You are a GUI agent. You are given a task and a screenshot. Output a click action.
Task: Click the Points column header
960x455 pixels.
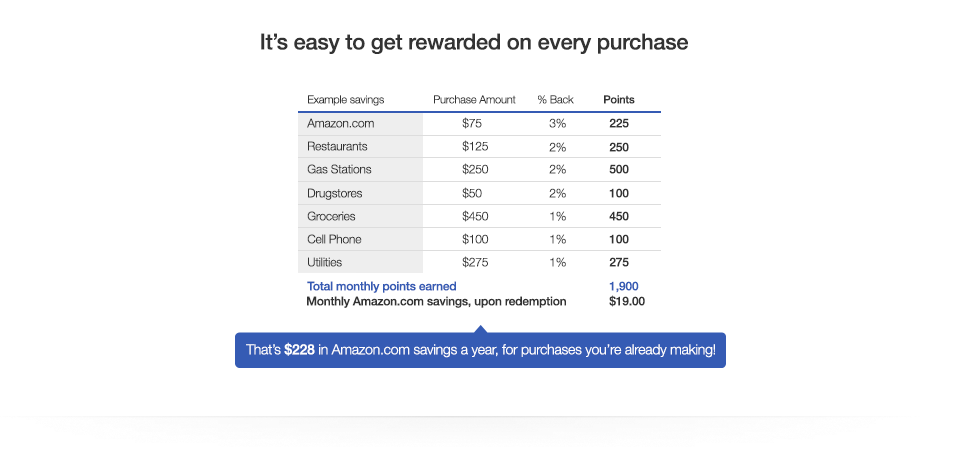pos(618,100)
